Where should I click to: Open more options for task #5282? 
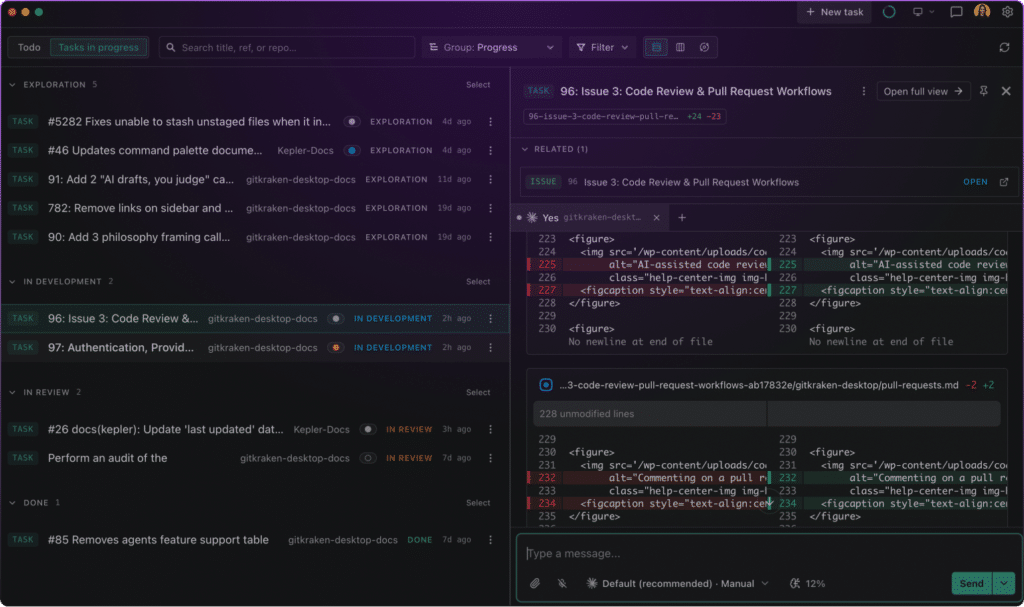click(490, 122)
